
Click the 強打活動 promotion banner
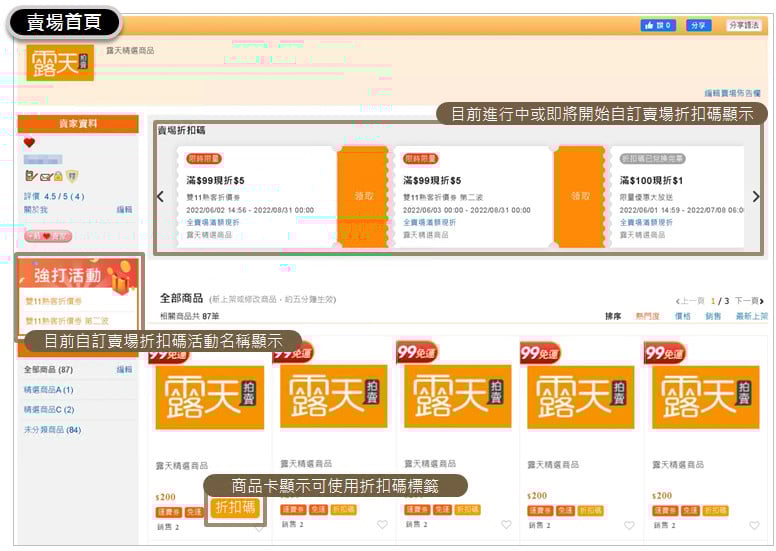point(79,275)
